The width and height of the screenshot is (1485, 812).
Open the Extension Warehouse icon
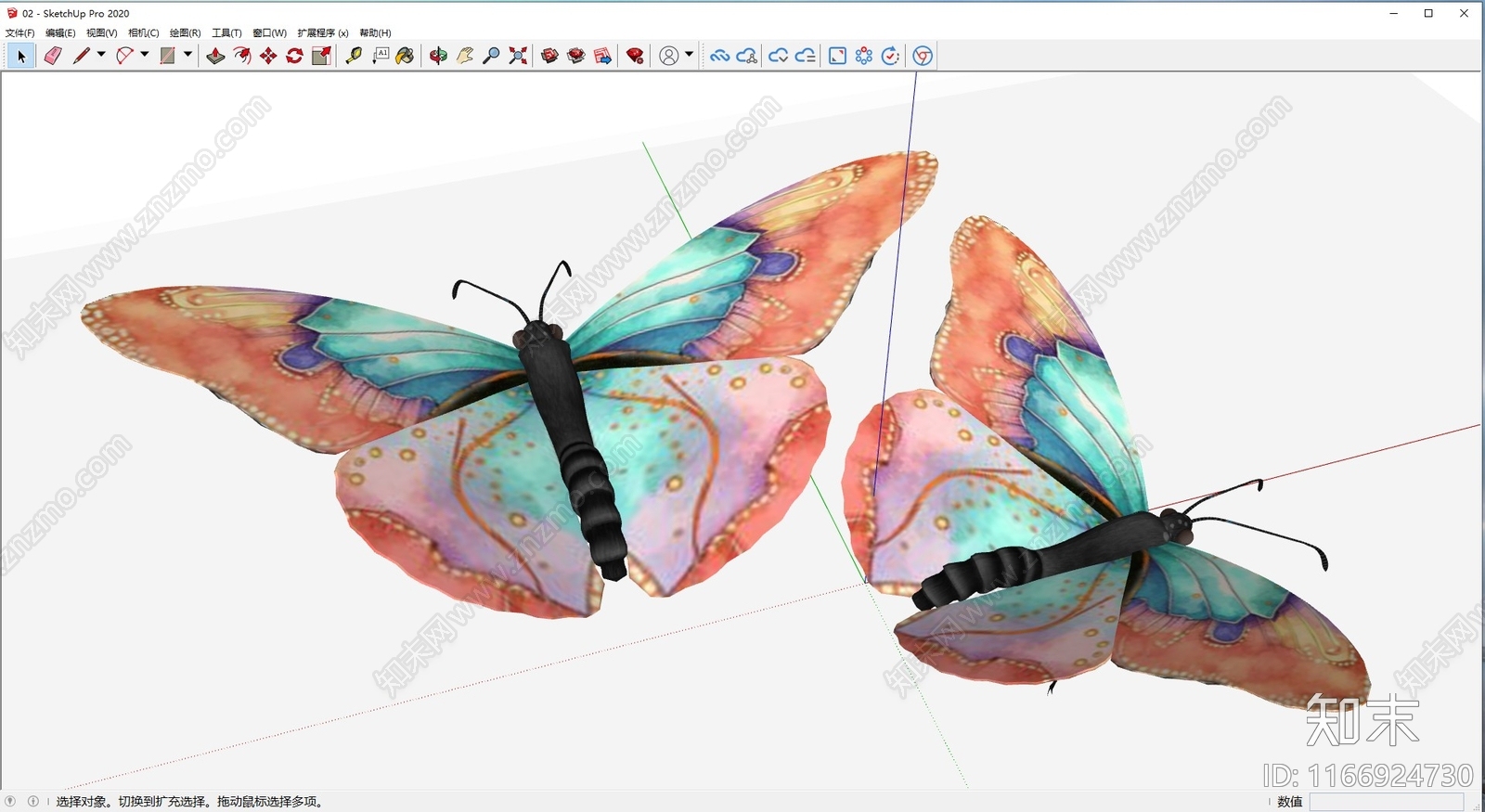click(x=576, y=56)
